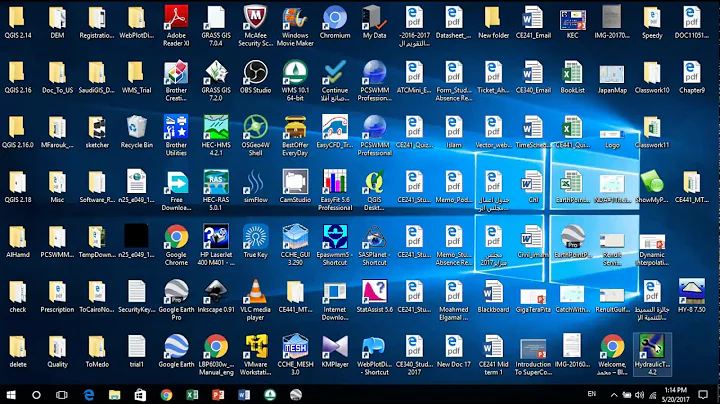This screenshot has width=720, height=404.
Task: Open the Action Center notifications
Action: tap(703, 395)
